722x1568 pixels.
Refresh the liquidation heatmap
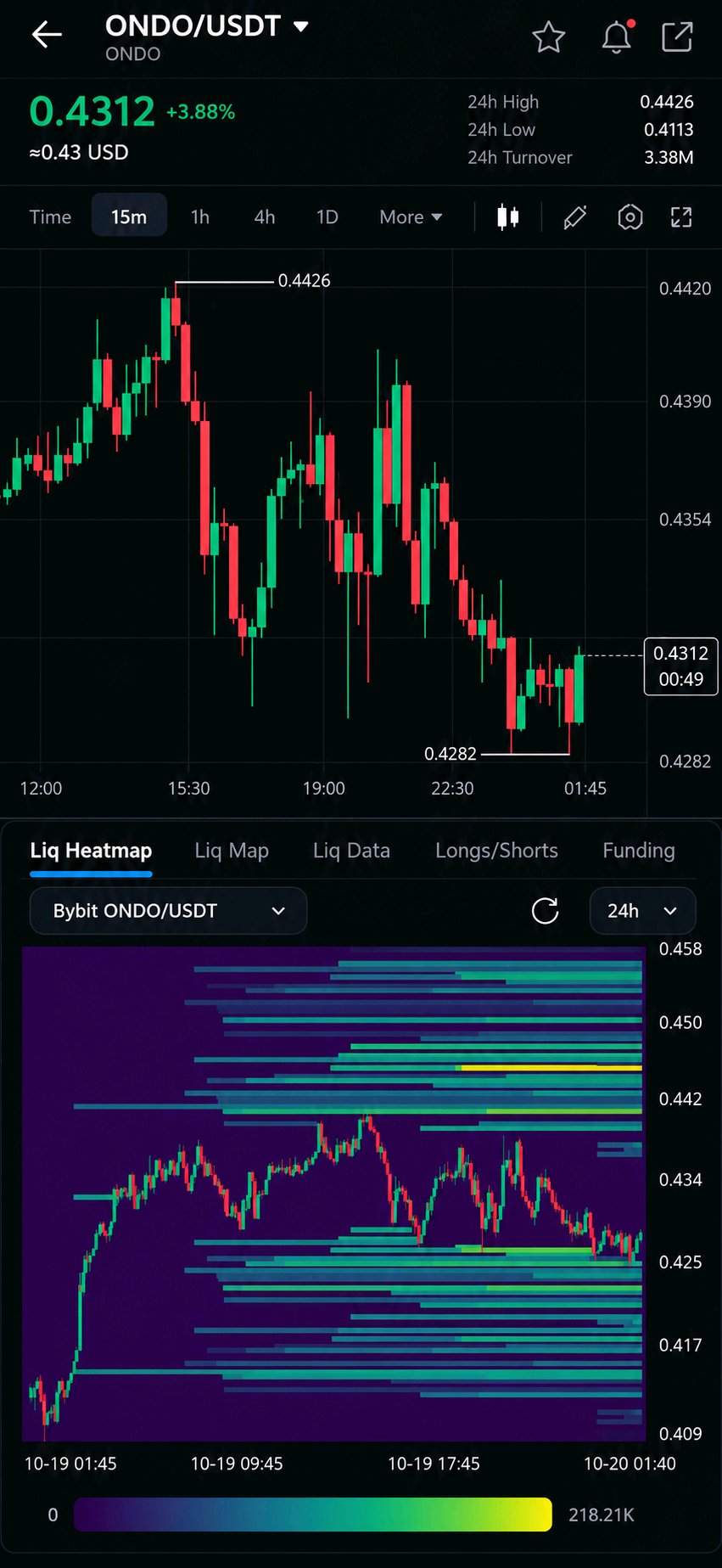point(545,911)
